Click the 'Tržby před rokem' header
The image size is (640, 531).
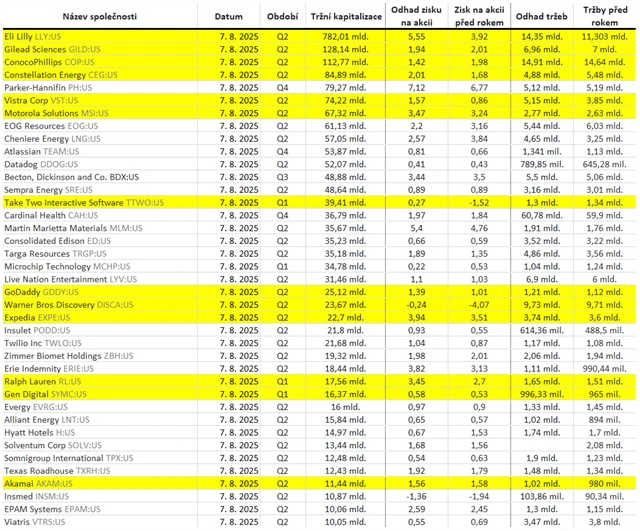605,16
